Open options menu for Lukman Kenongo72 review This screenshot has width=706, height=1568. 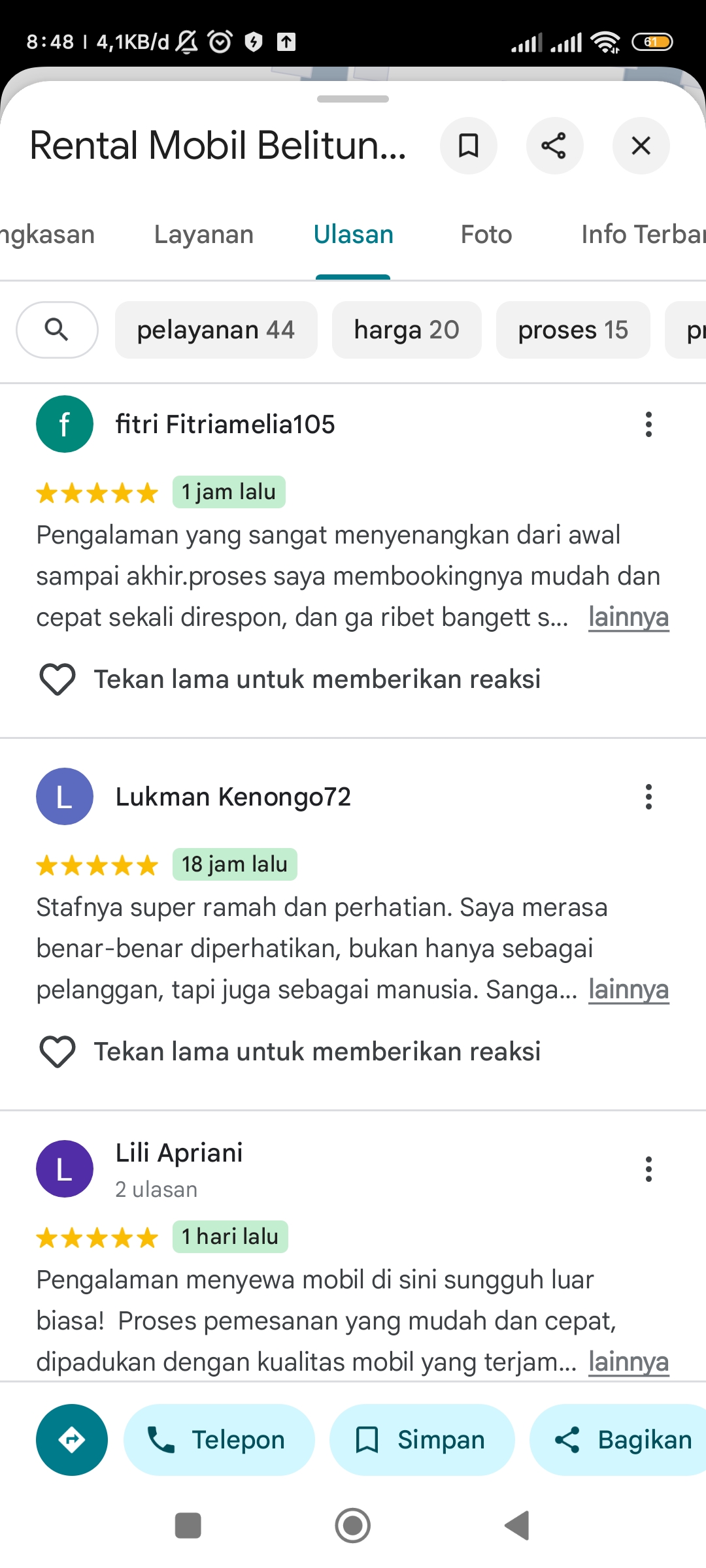click(x=648, y=797)
